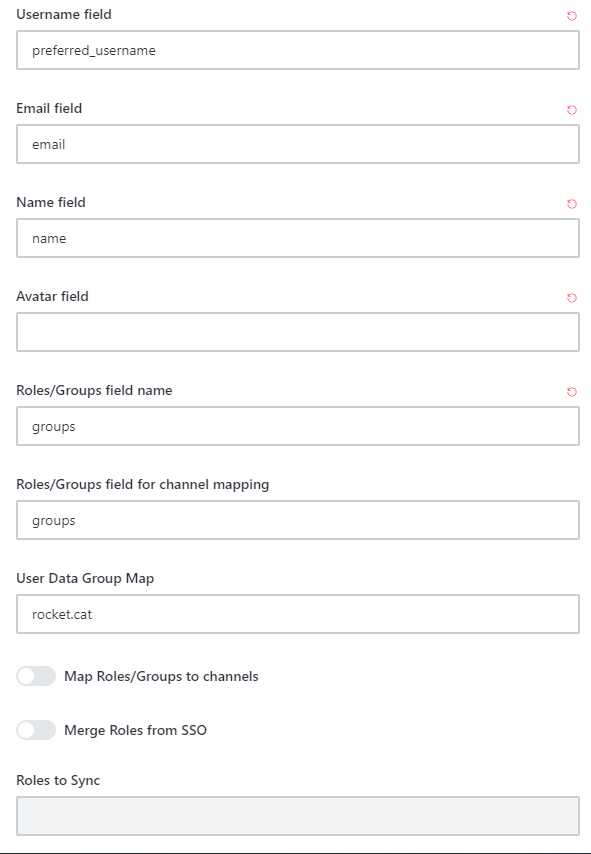Select the Email field input containing email

point(298,144)
